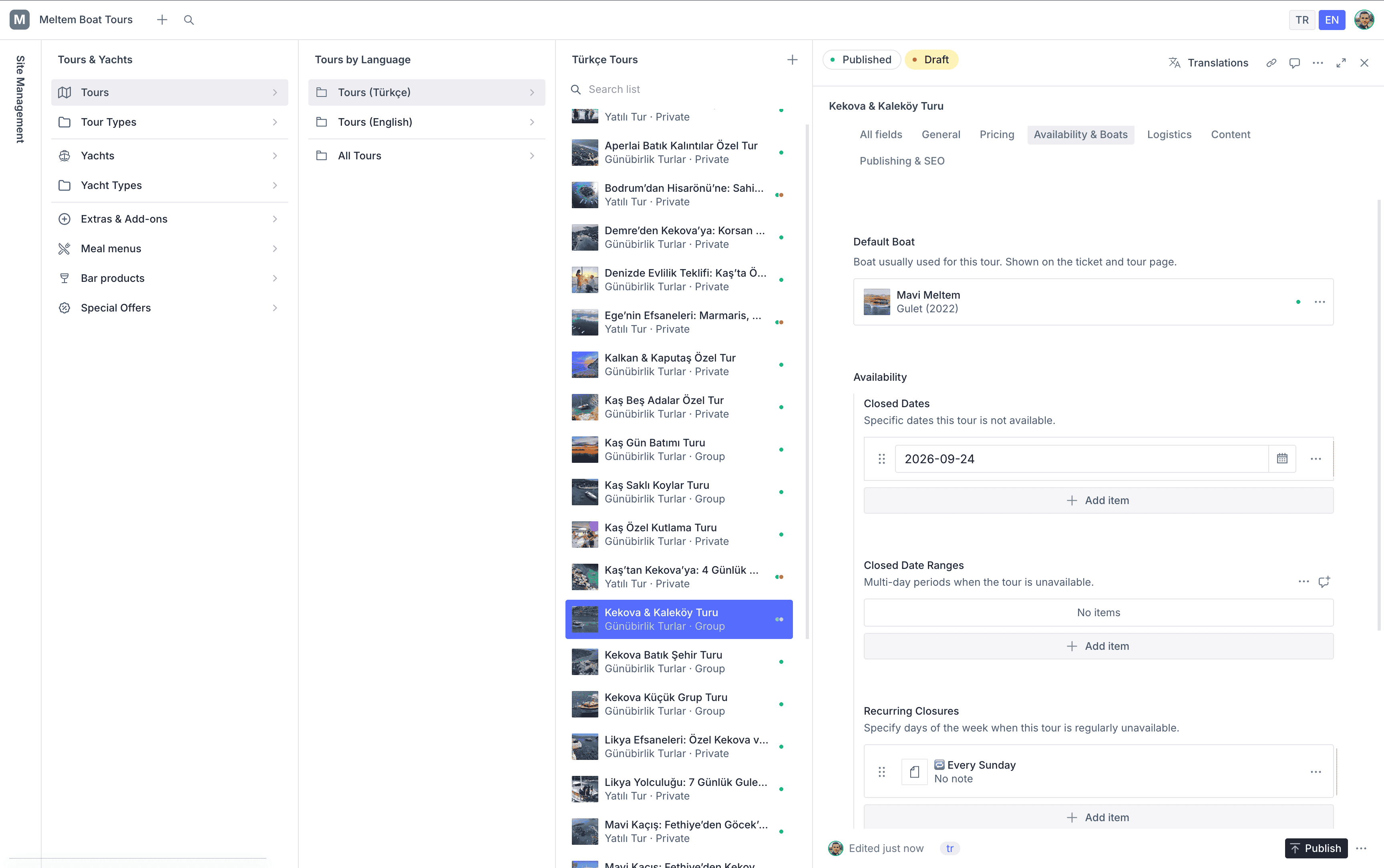The image size is (1384, 868).
Task: Expand document to full screen
Action: pos(1341,63)
